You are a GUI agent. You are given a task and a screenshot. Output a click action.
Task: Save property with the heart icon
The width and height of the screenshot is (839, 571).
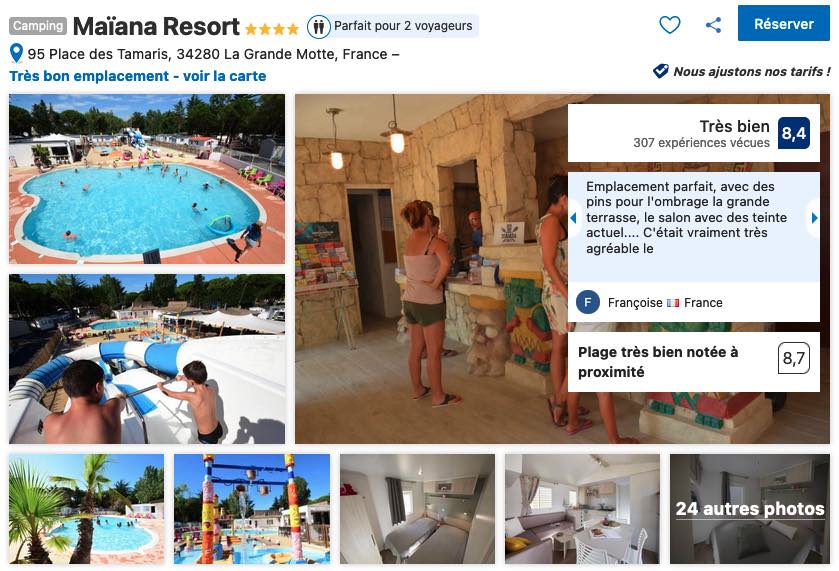pyautogui.click(x=669, y=25)
